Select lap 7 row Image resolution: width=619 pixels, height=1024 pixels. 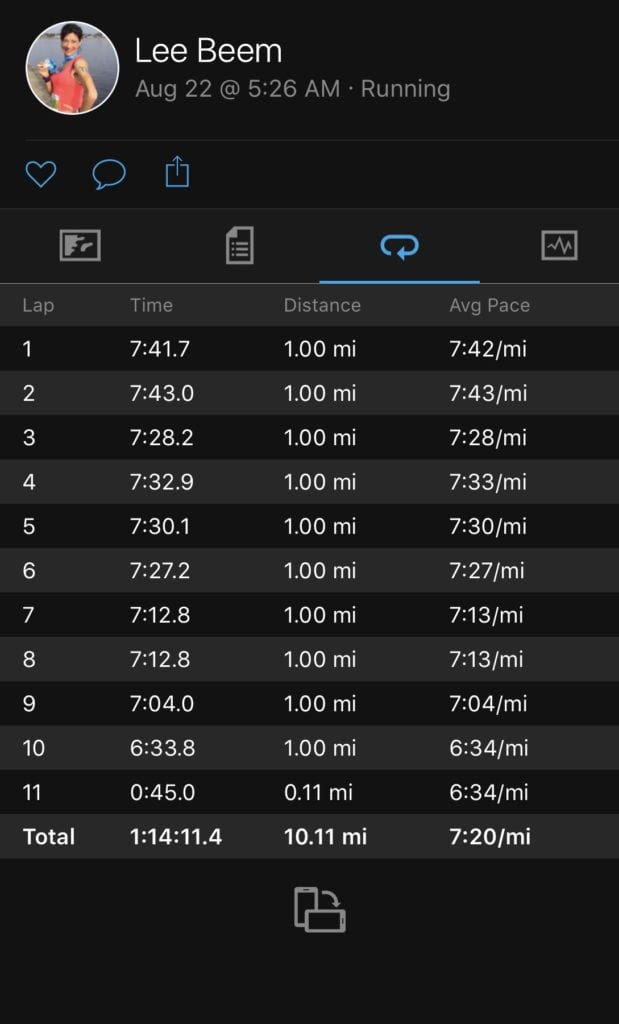310,615
